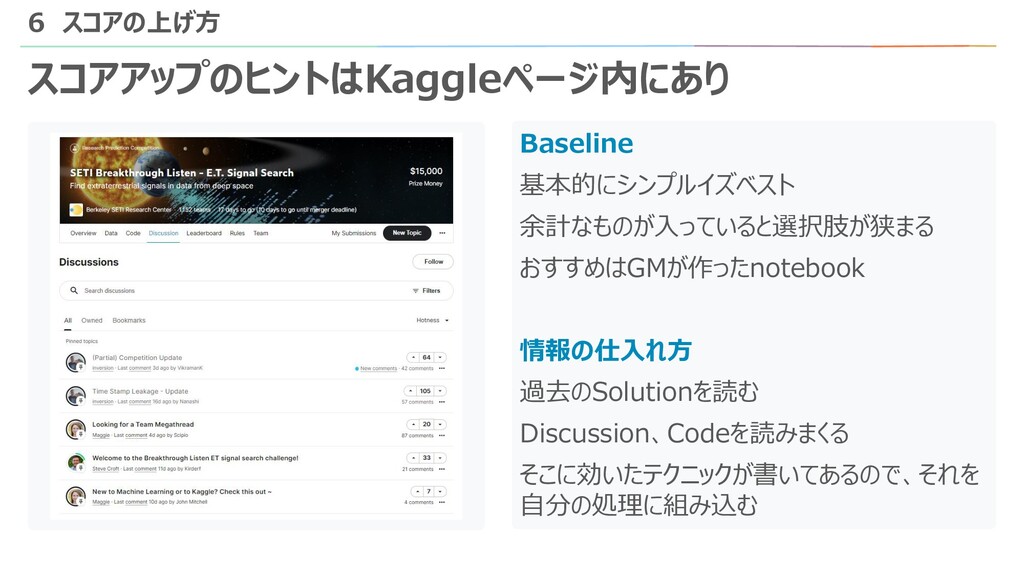Select the Bookmarks tab
Screen dimensions: 1024x576
pyautogui.click(x=129, y=321)
